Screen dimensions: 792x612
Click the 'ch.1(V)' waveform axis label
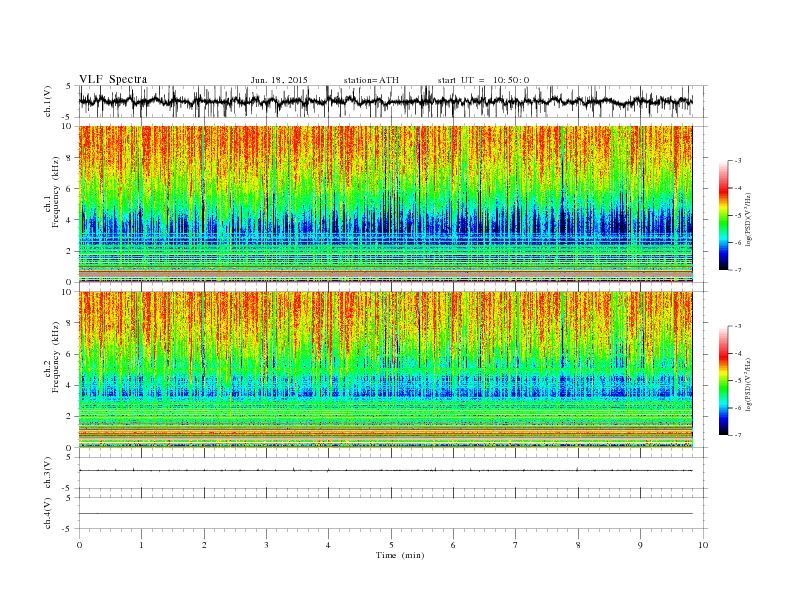click(x=48, y=101)
